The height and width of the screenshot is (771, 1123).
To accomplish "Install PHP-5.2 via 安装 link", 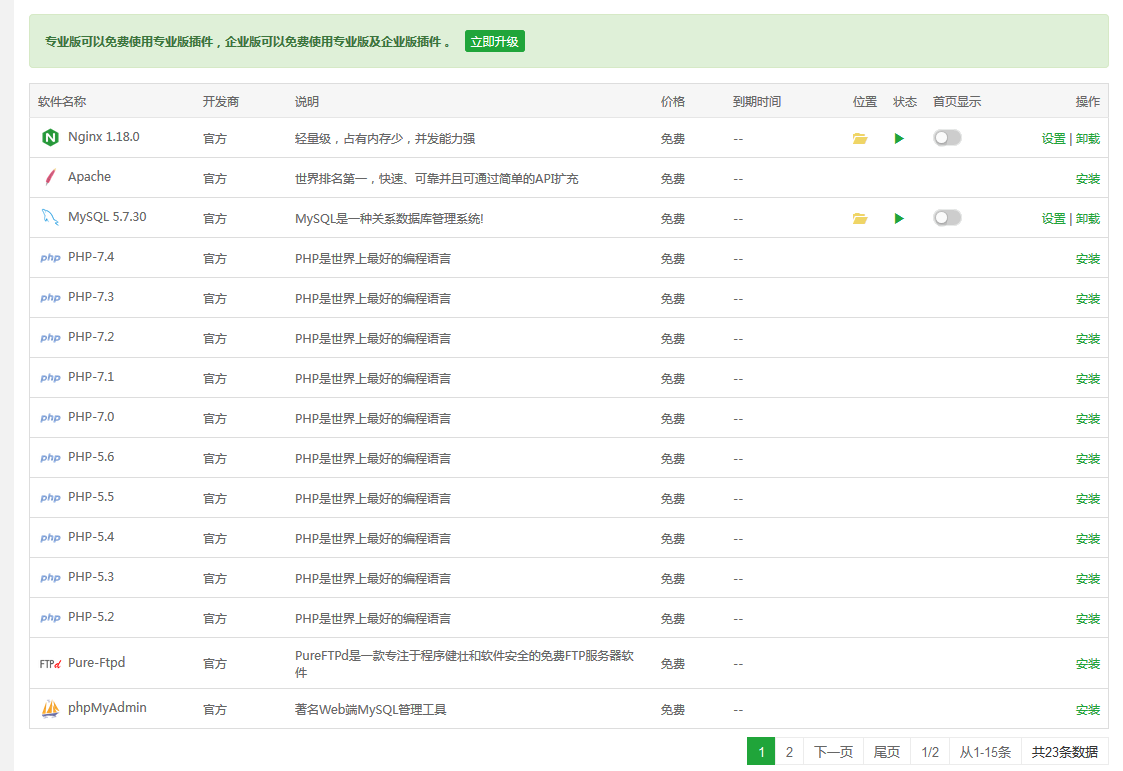I will point(1088,619).
